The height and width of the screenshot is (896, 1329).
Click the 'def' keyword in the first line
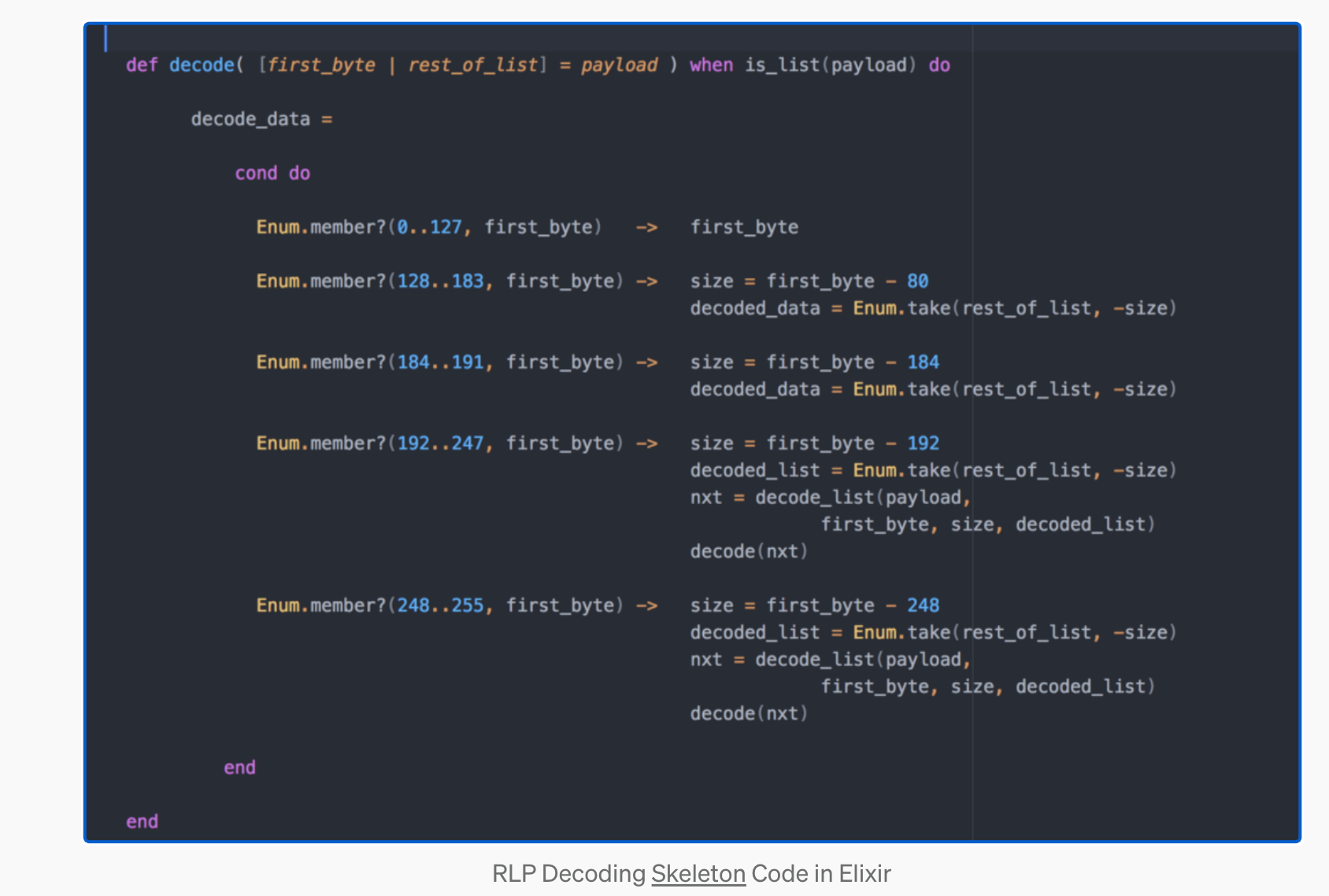(142, 65)
